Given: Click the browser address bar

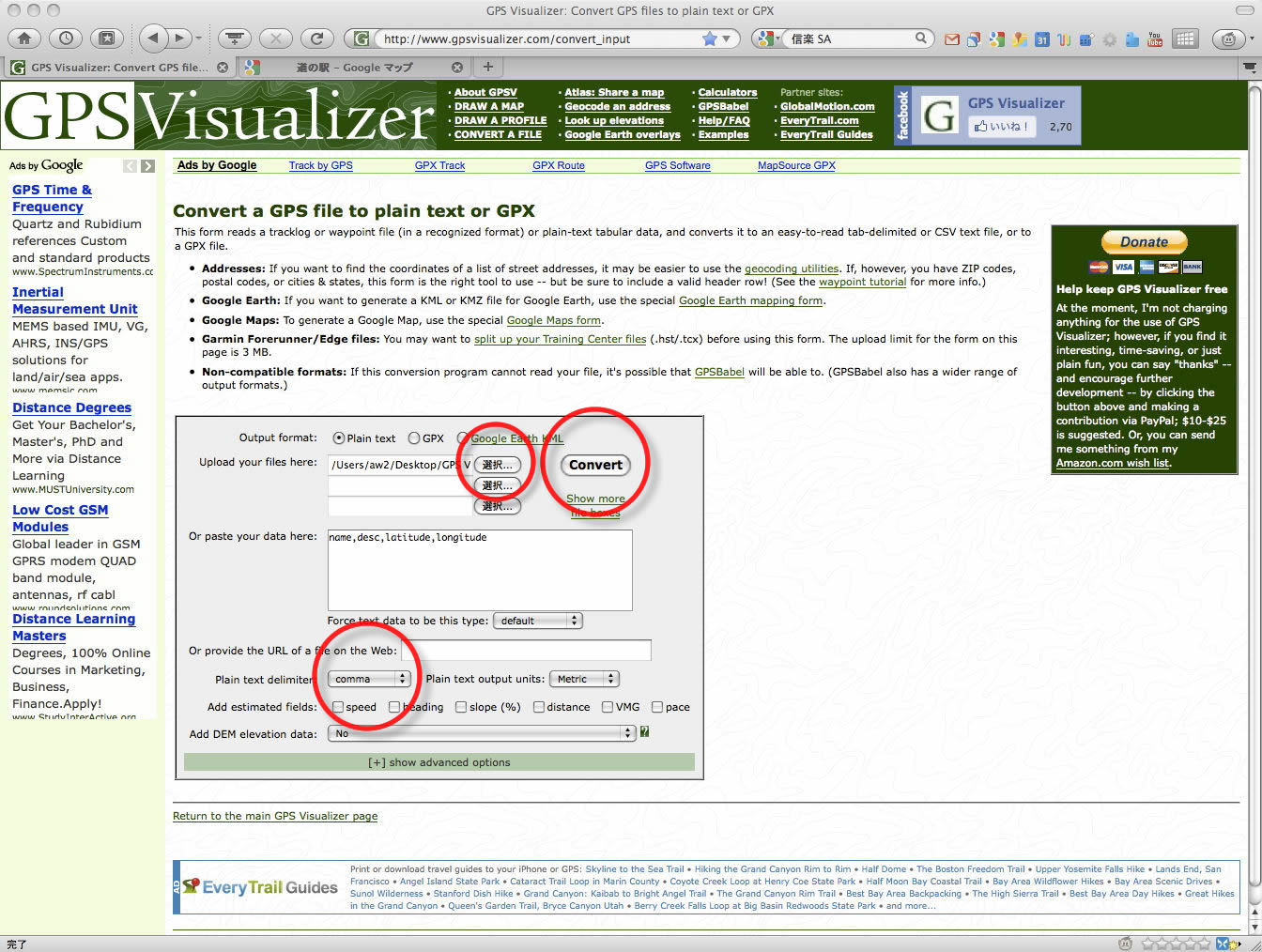Looking at the screenshot, I should click(540, 38).
